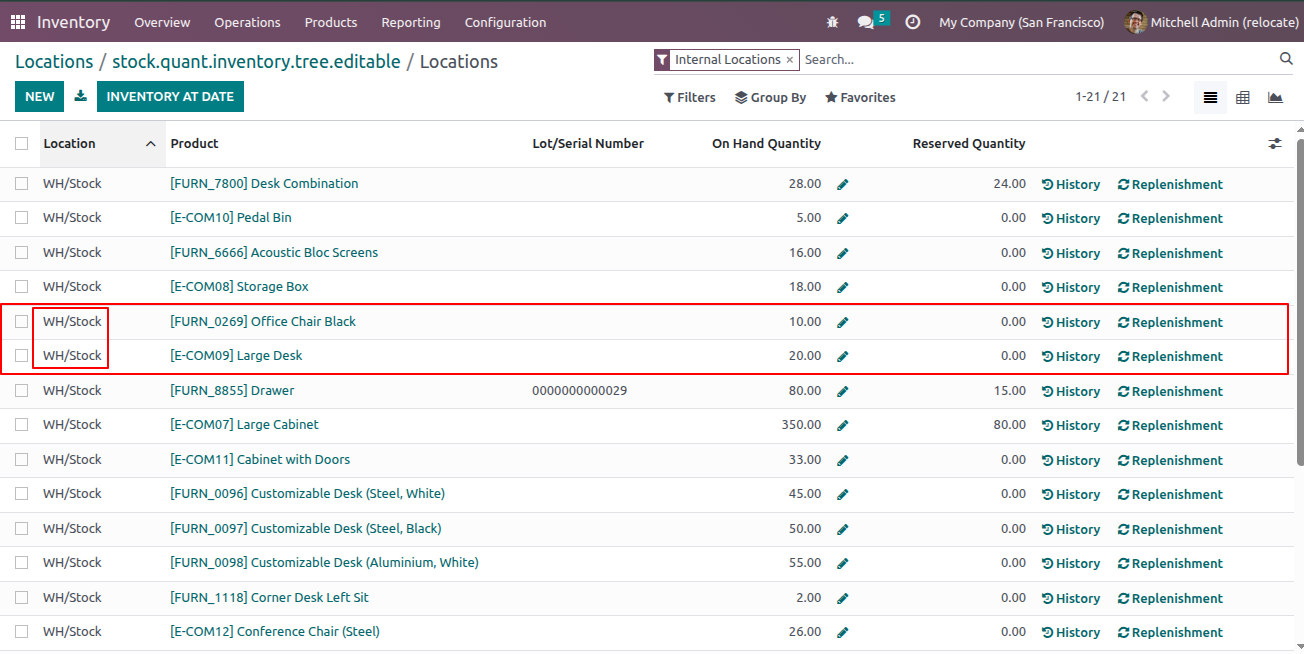1304x654 pixels.
Task: Click the search magnifier icon
Action: pyautogui.click(x=1286, y=60)
